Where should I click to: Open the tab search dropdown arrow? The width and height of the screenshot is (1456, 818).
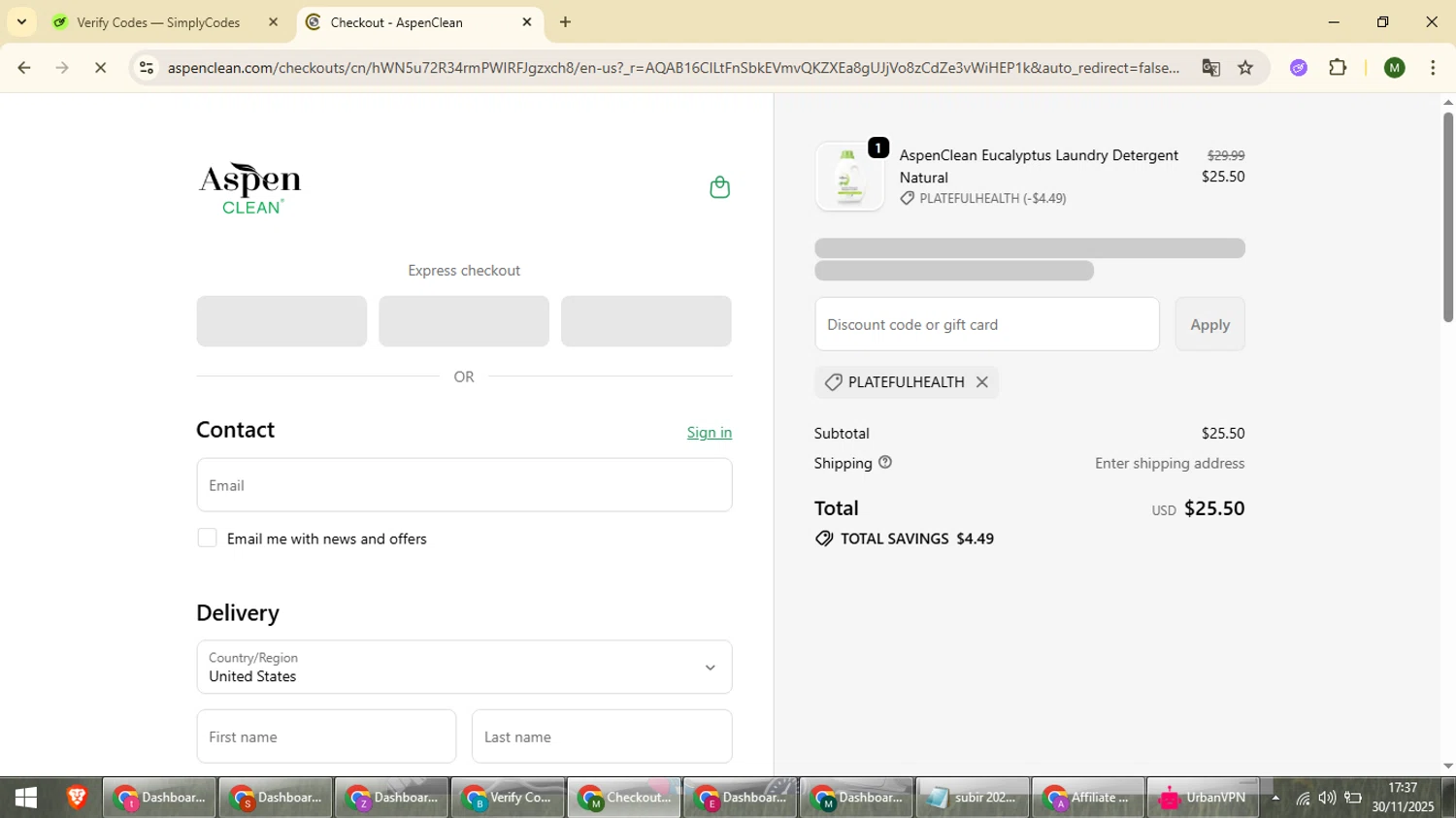click(21, 22)
